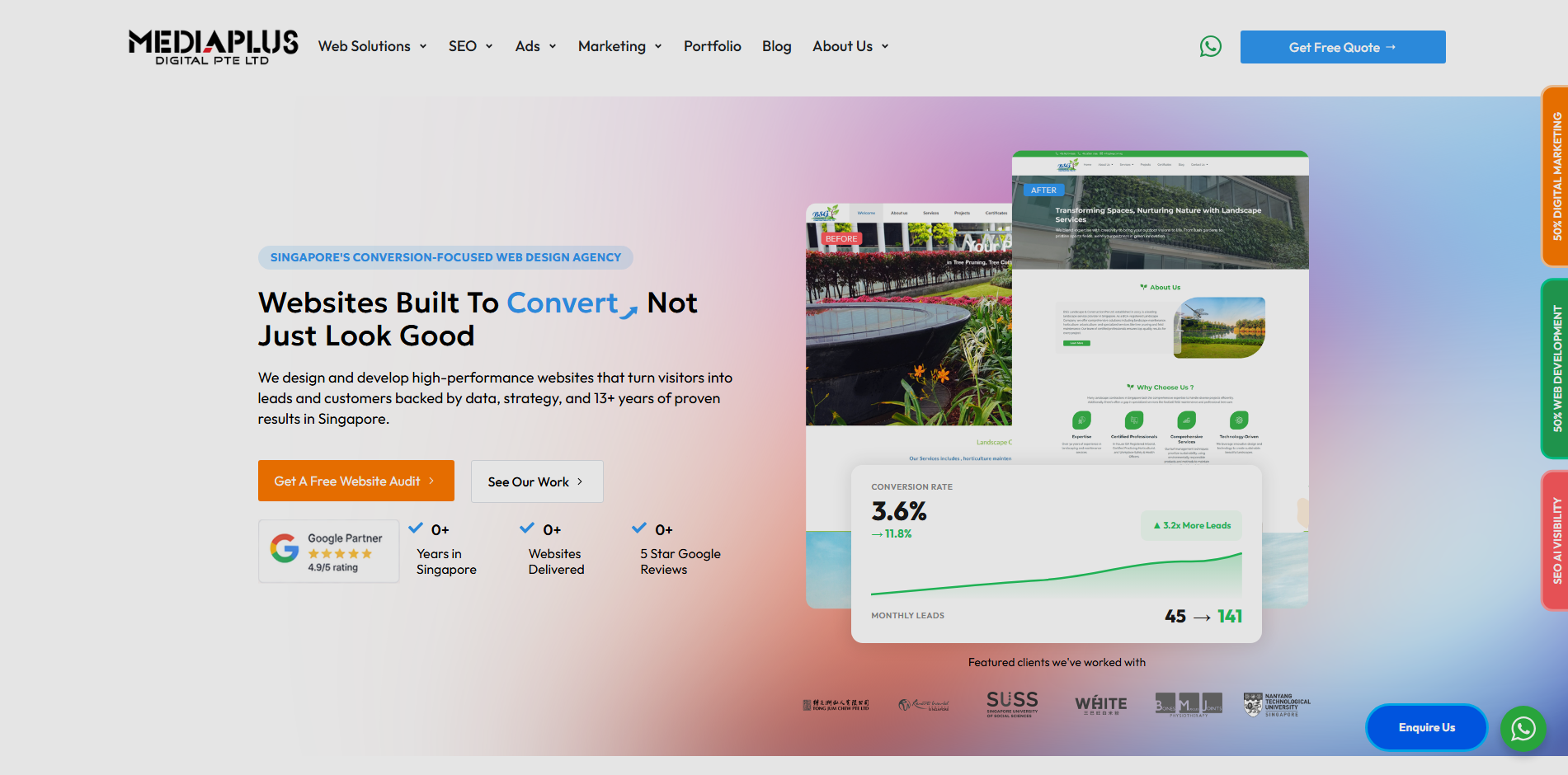This screenshot has width=1568, height=775.
Task: Click the green '141' leads number
Action: (1230, 616)
